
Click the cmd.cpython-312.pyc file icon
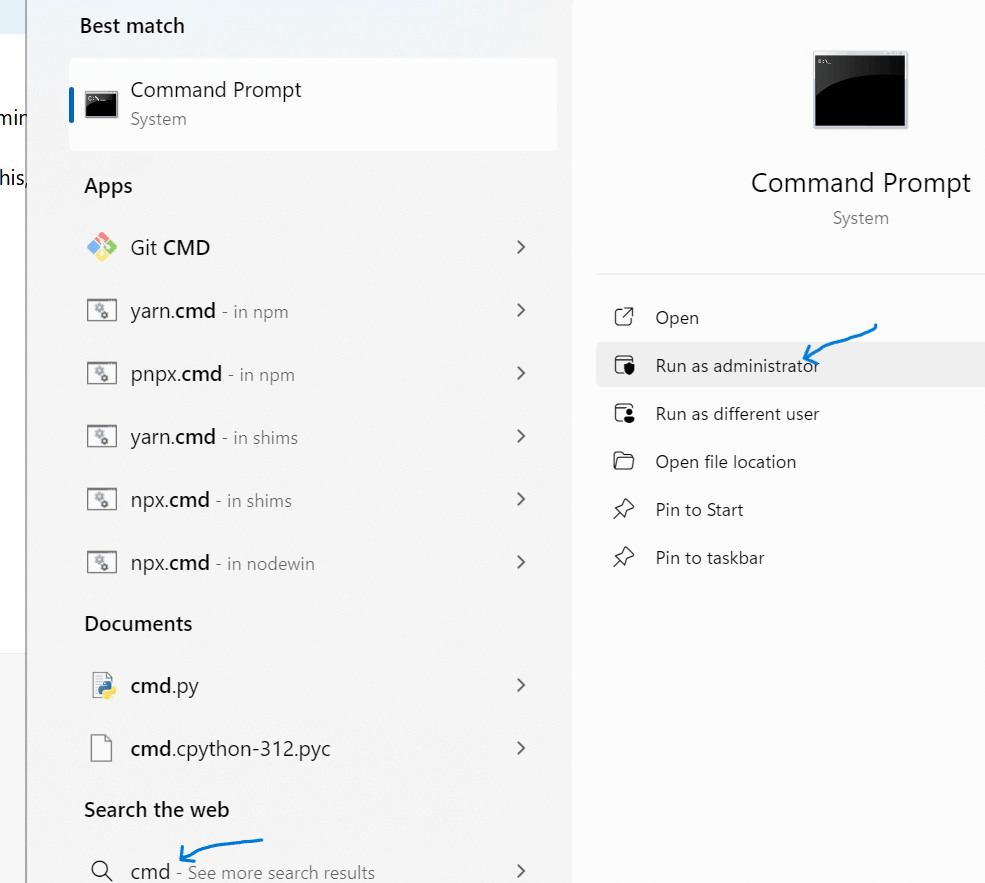[x=101, y=748]
